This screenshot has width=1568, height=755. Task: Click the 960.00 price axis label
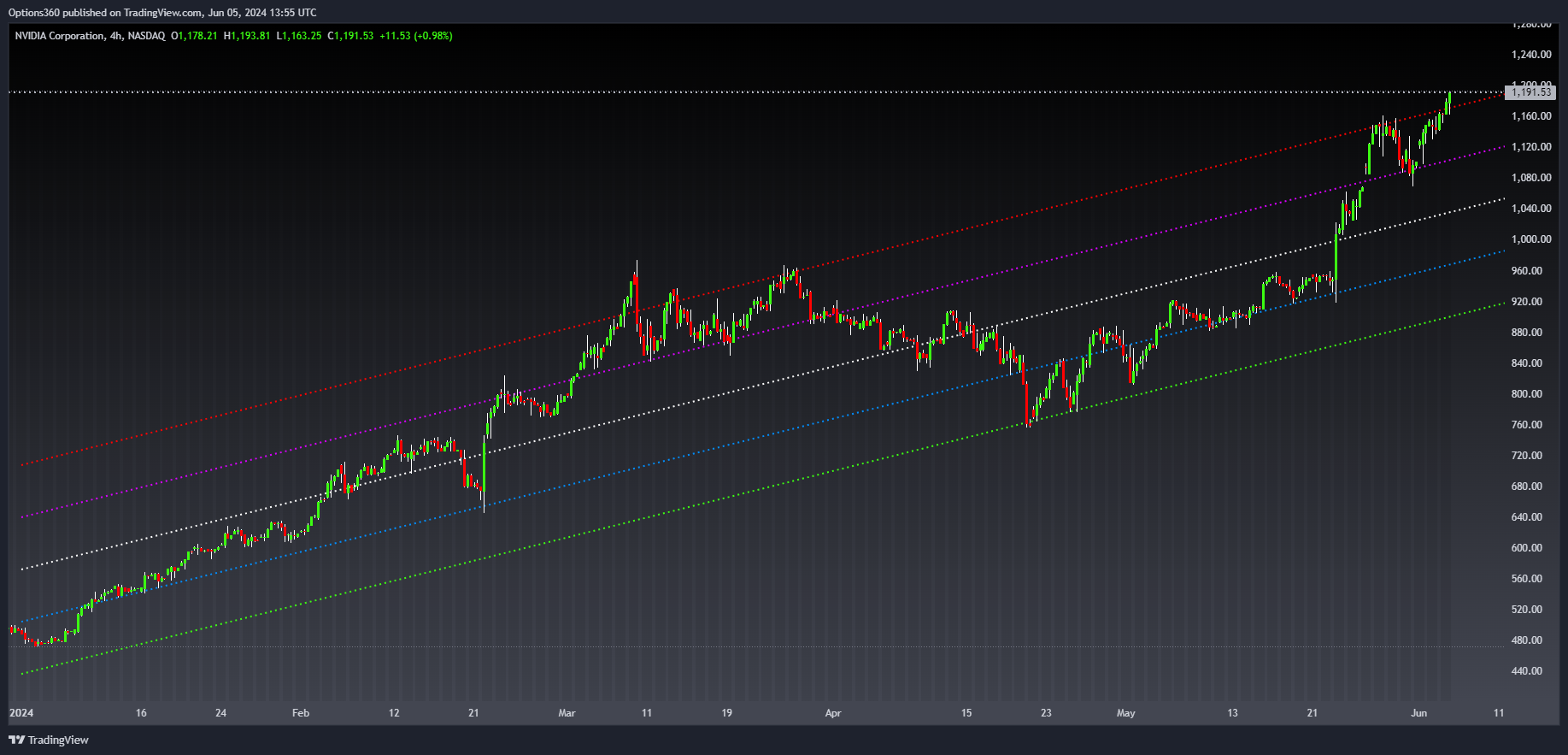(x=1527, y=271)
